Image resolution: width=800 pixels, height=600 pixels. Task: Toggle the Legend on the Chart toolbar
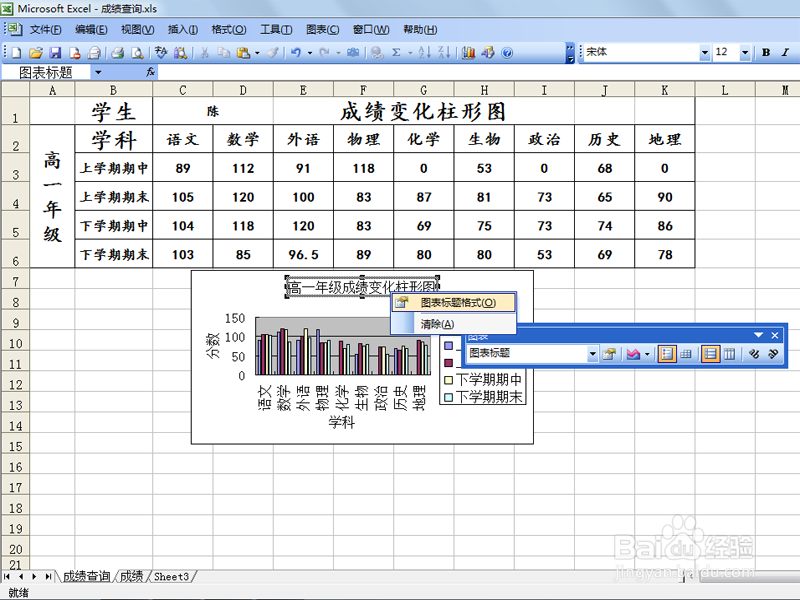668,354
